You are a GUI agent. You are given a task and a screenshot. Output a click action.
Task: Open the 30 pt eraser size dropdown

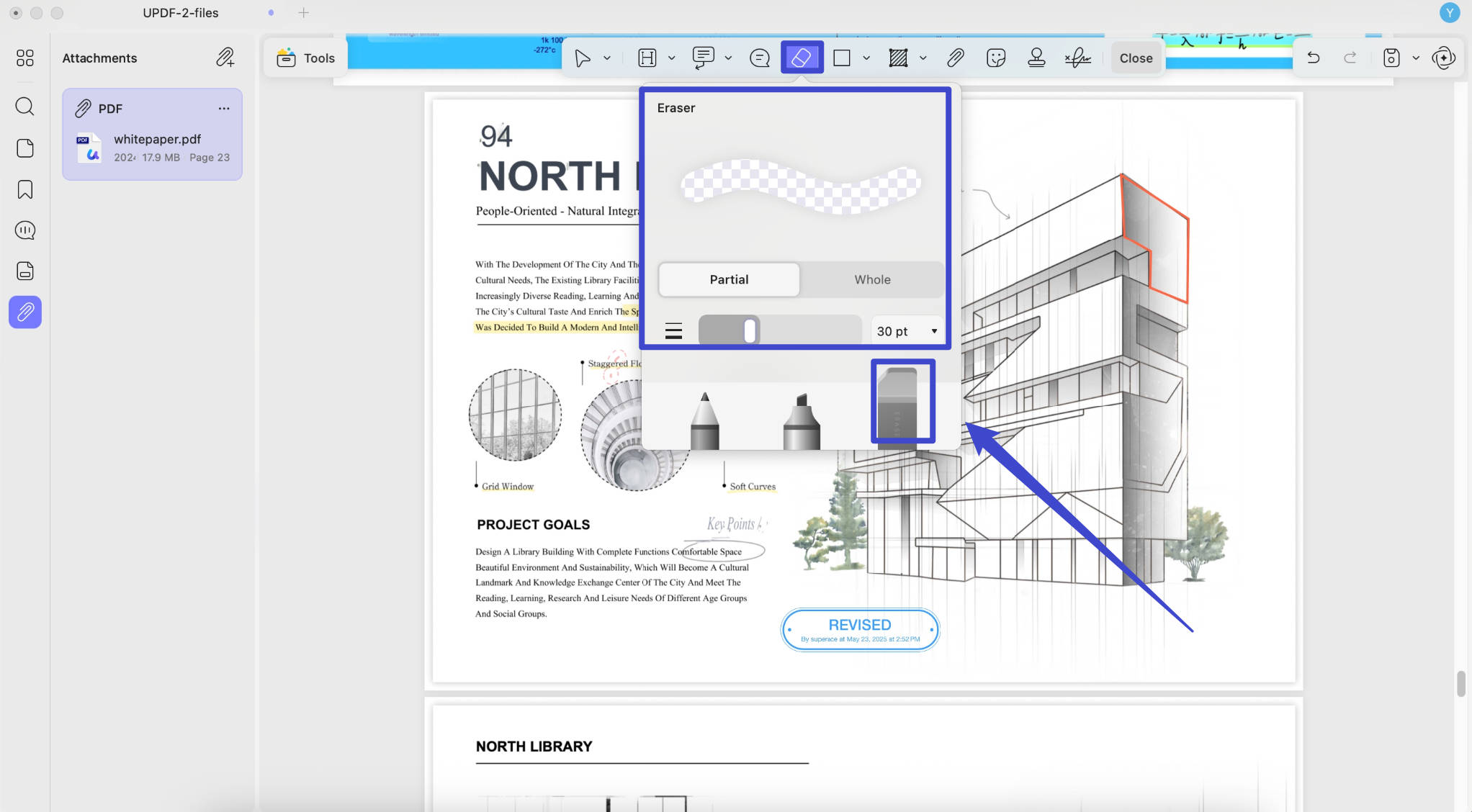907,331
